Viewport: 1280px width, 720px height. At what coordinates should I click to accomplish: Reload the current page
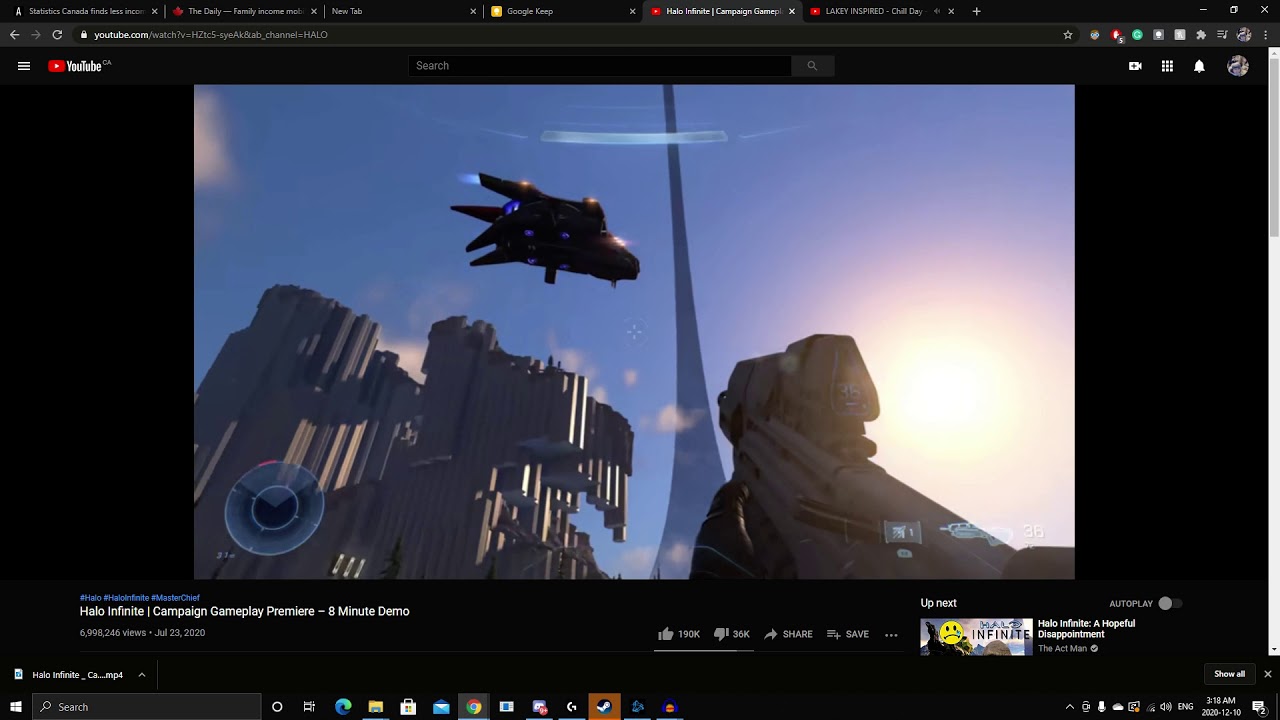[57, 34]
